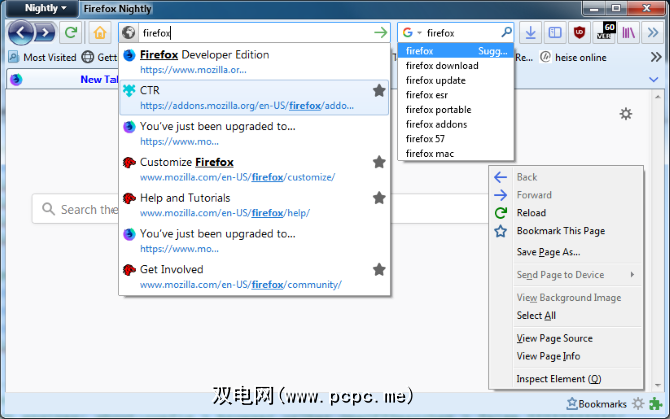670x419 pixels.
Task: Expand Send Page to Device submenu
Action: [566, 275]
